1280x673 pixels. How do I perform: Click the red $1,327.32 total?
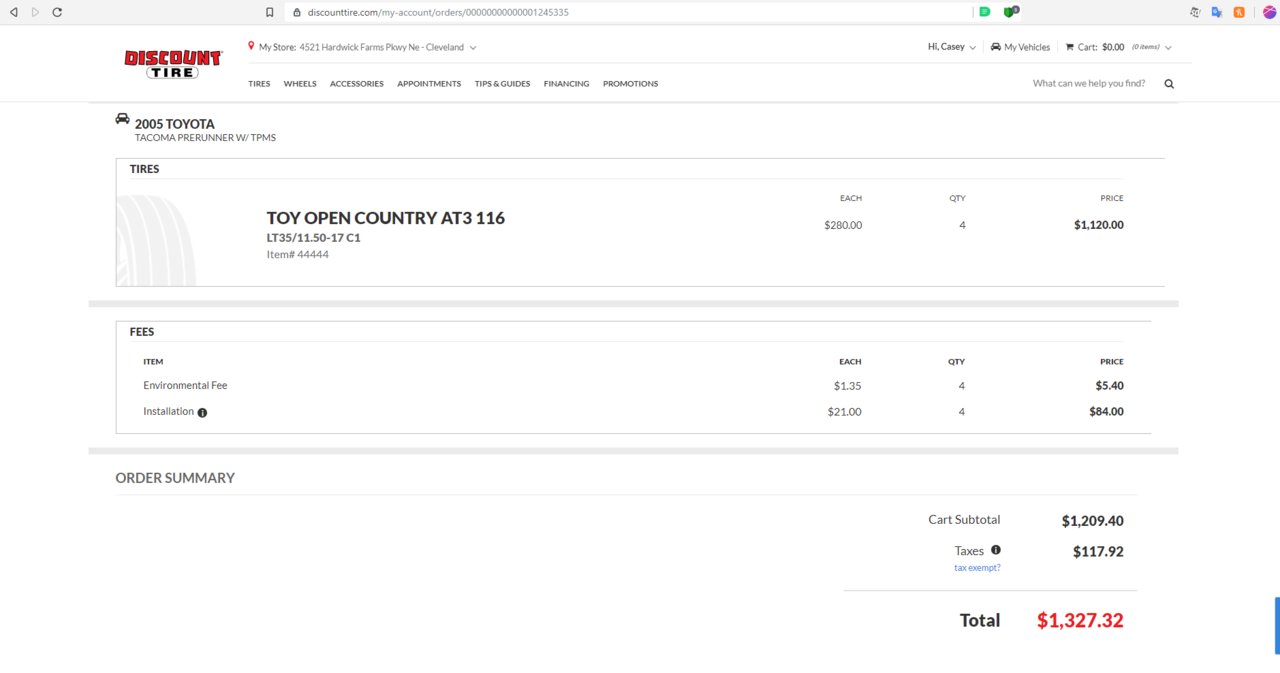[1080, 620]
